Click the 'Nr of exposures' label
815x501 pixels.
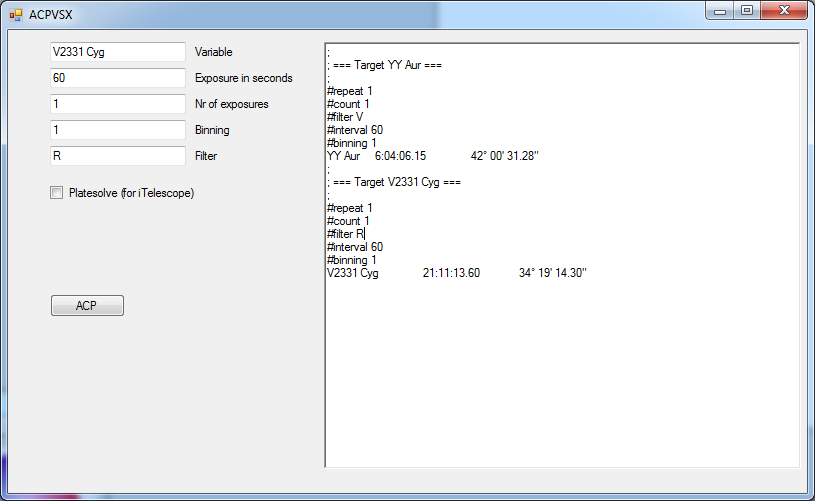[x=232, y=104]
